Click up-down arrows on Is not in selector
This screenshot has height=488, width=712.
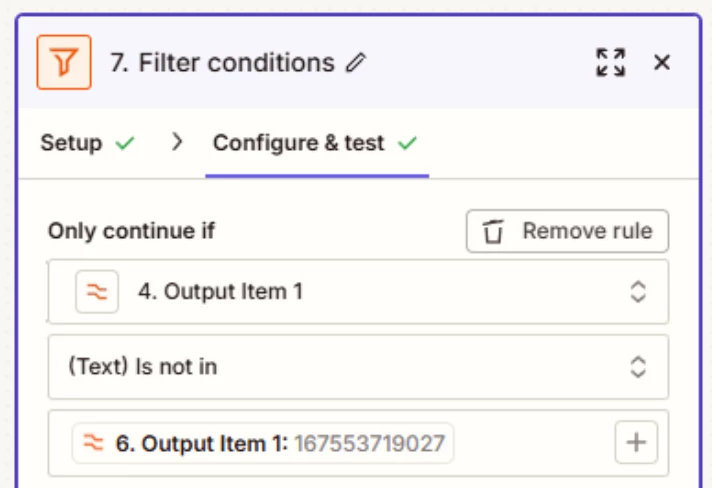[x=638, y=367]
